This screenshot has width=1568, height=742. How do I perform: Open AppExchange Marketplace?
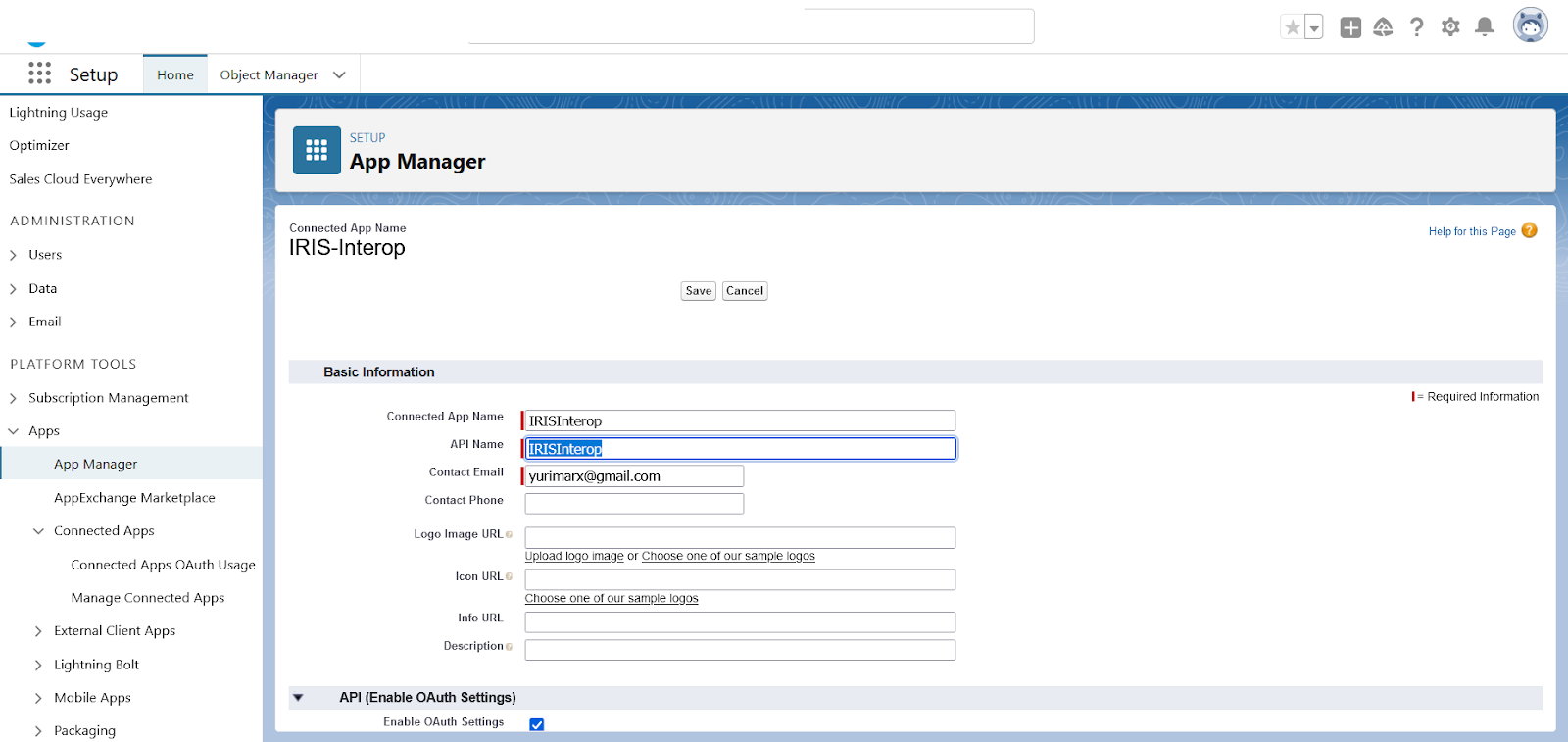coord(134,498)
